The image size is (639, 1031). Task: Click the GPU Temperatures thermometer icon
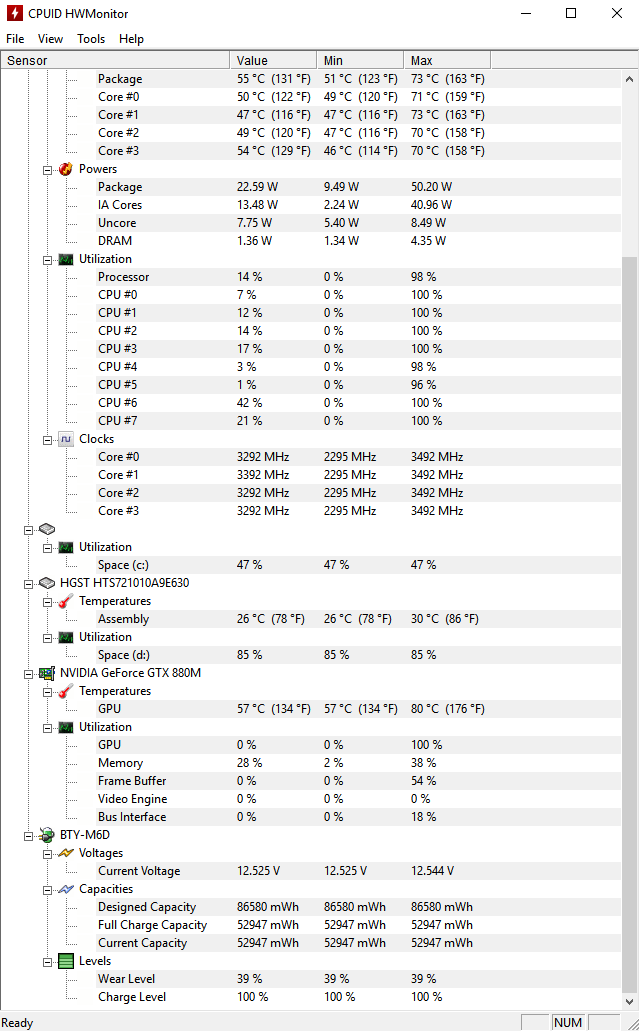coord(65,691)
